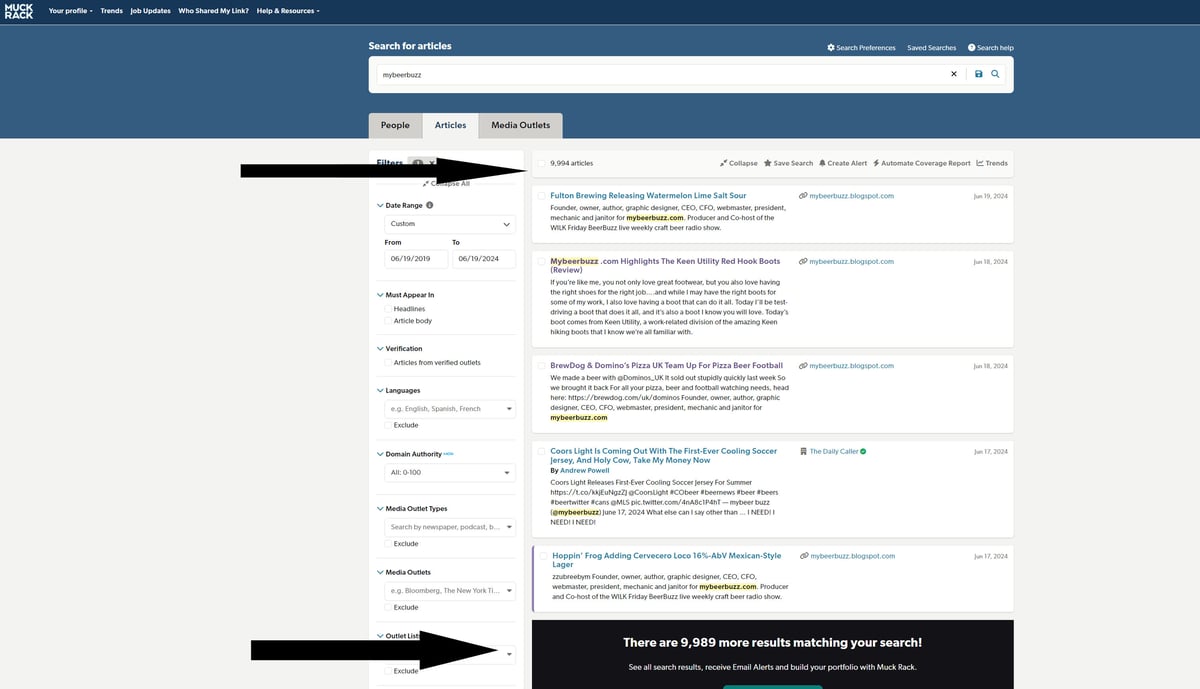
Task: Open Search Preferences via the gear icon
Action: coord(831,48)
